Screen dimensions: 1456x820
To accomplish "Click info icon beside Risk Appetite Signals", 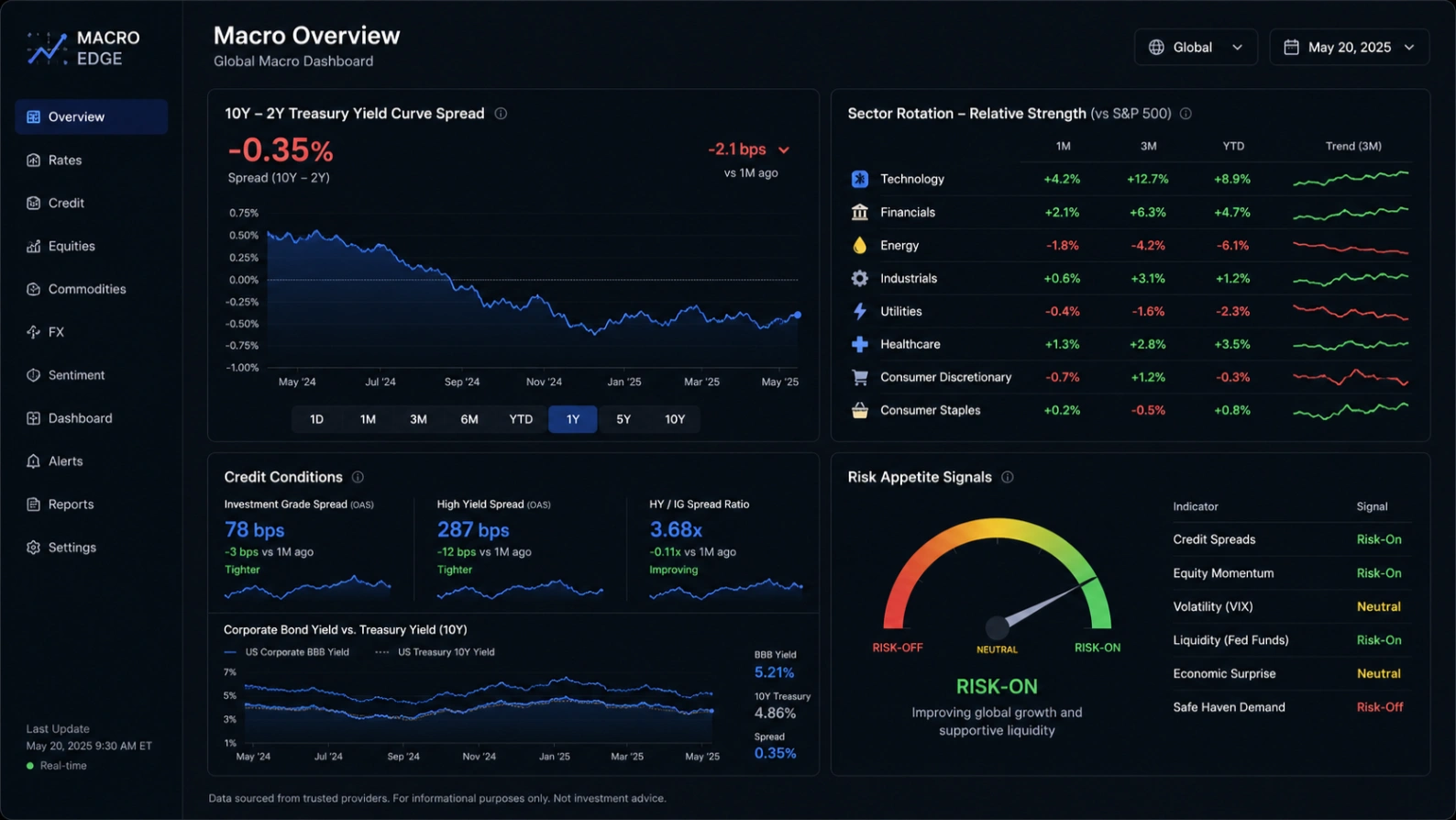I will [1007, 478].
